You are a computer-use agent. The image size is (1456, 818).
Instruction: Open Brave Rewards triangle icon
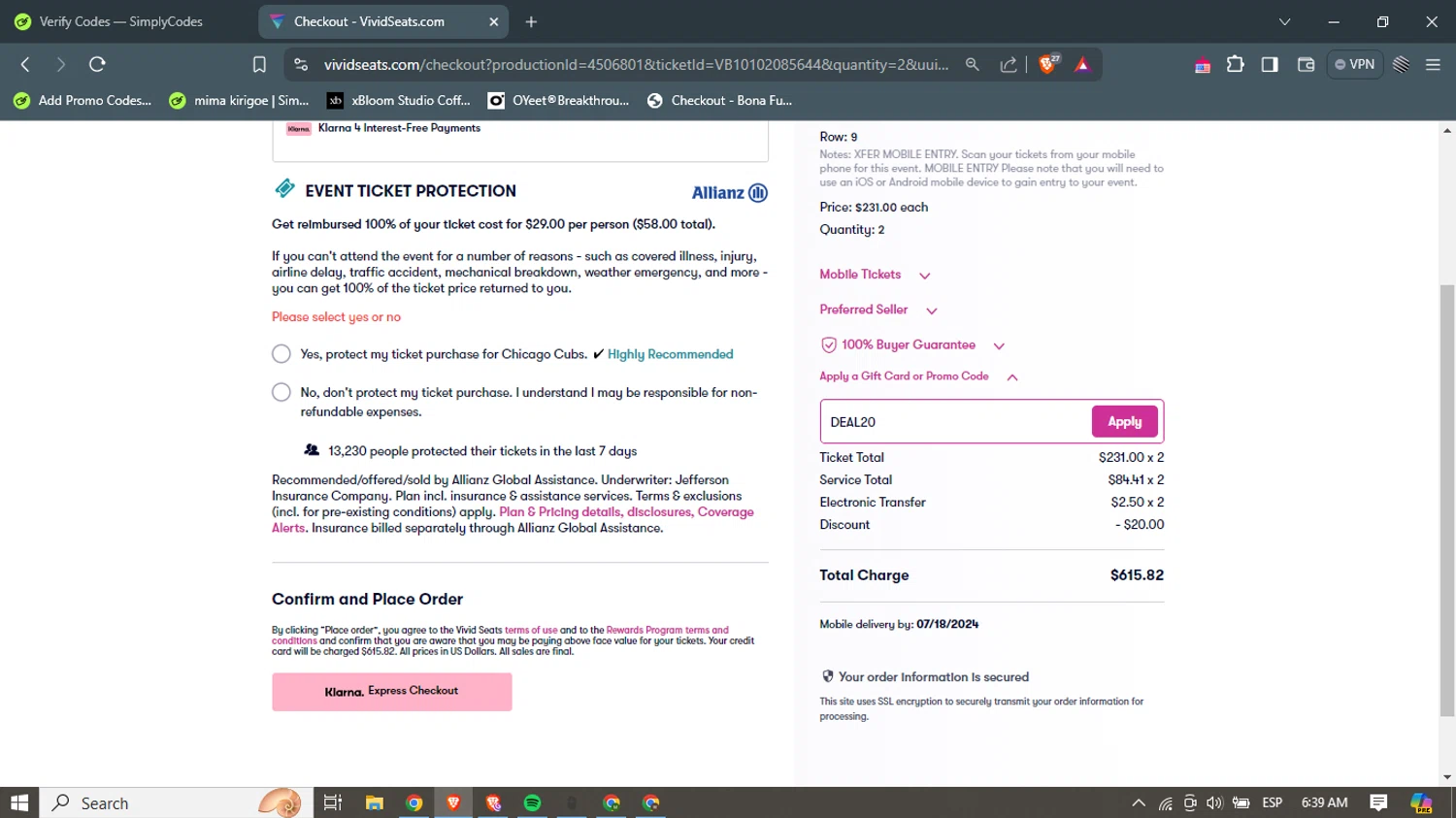coord(1082,64)
